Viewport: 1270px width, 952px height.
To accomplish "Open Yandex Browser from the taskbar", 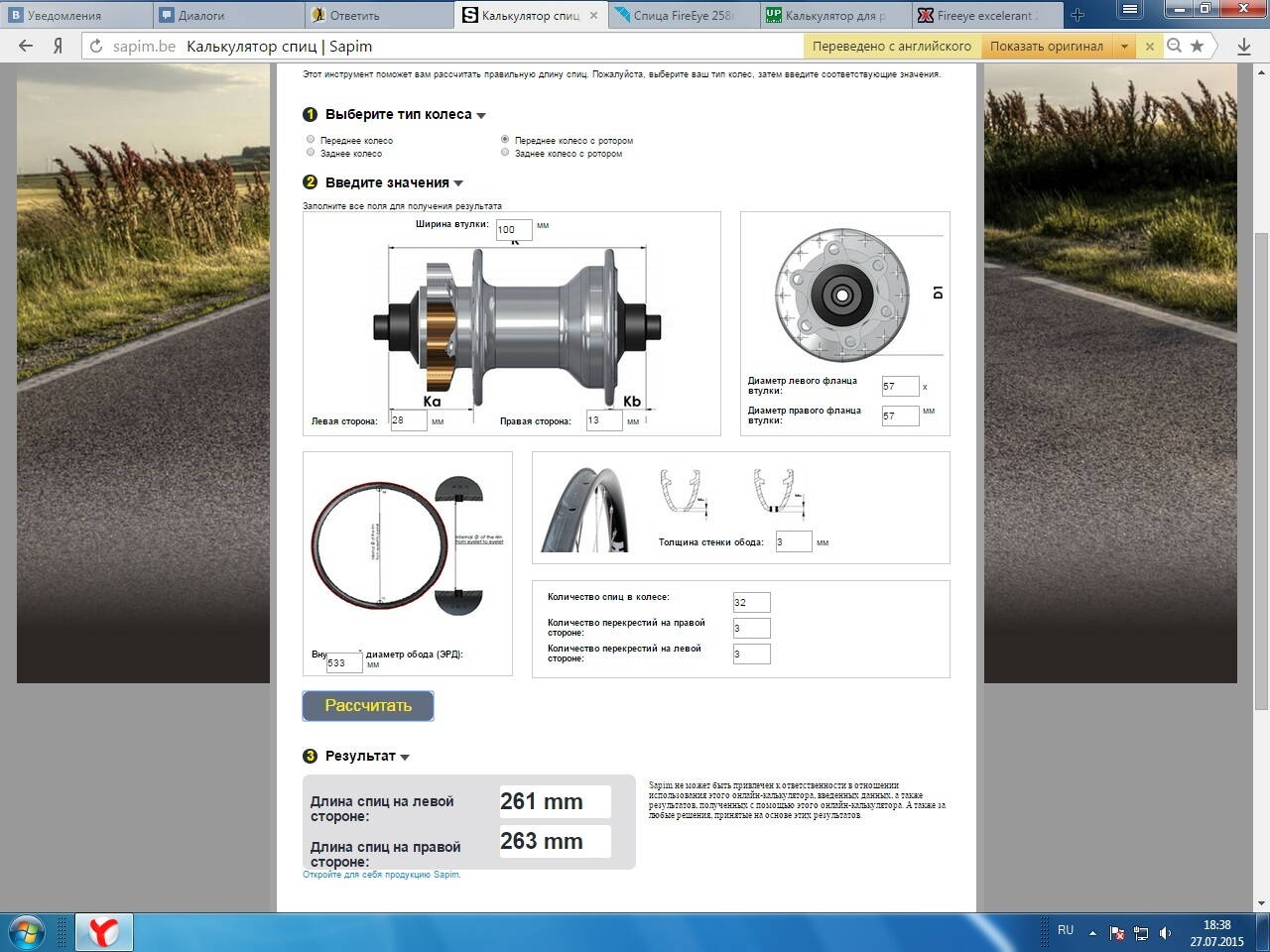I will pyautogui.click(x=104, y=932).
